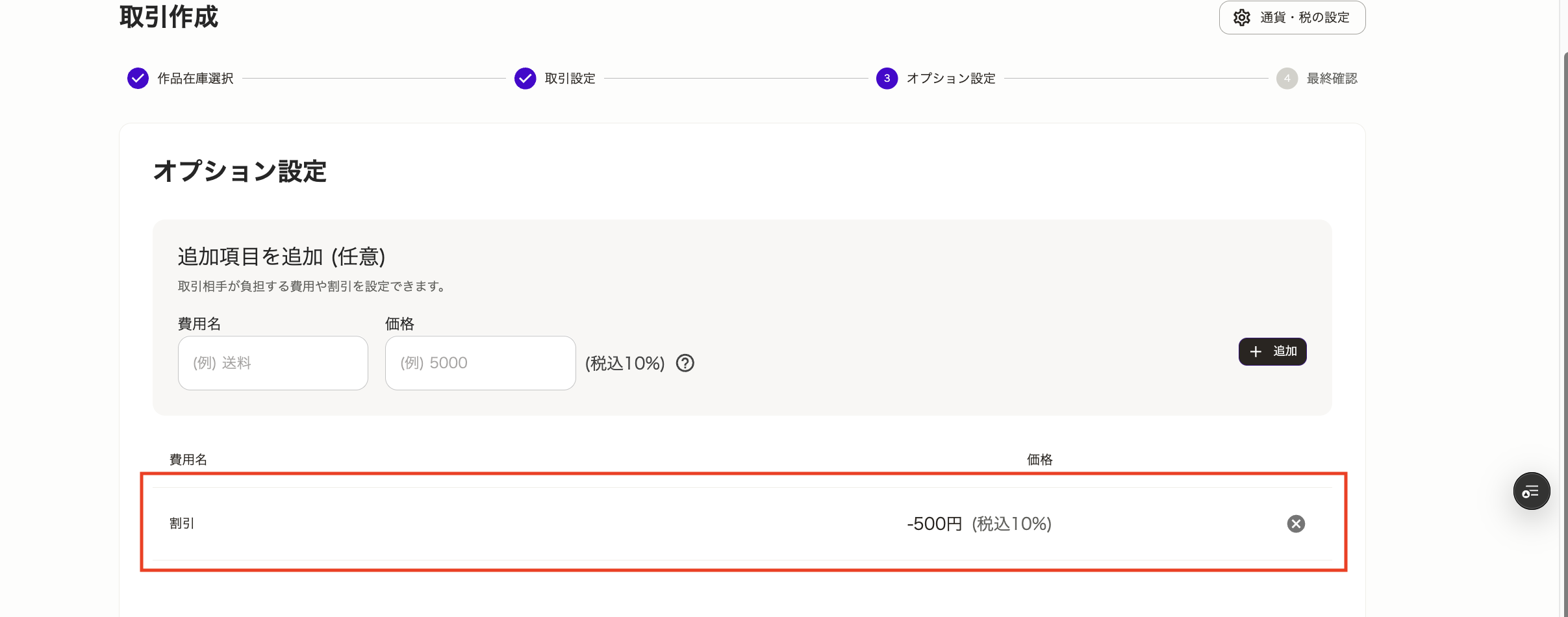Click step 3 circle icon
Image resolution: width=1568 pixels, height=617 pixels.
pyautogui.click(x=887, y=79)
